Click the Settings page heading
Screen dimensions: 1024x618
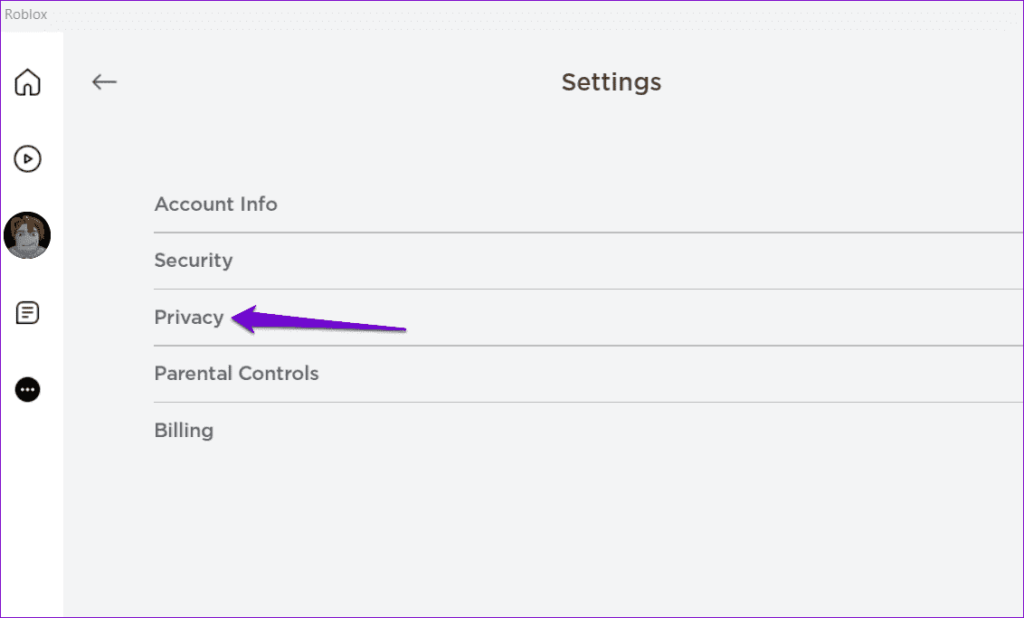(611, 82)
